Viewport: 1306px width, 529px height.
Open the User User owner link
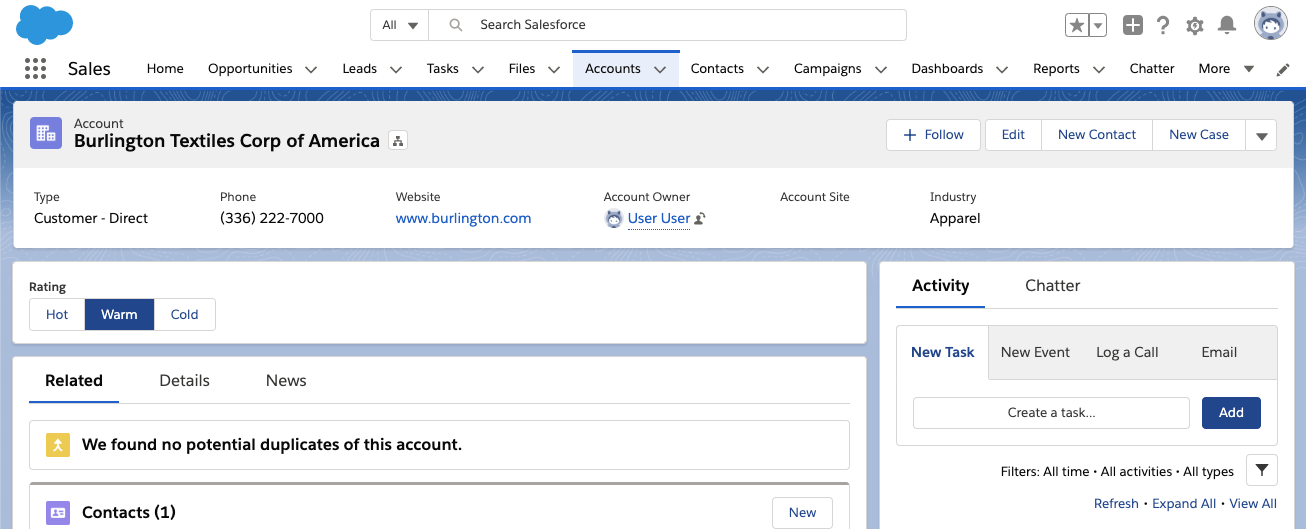(659, 218)
